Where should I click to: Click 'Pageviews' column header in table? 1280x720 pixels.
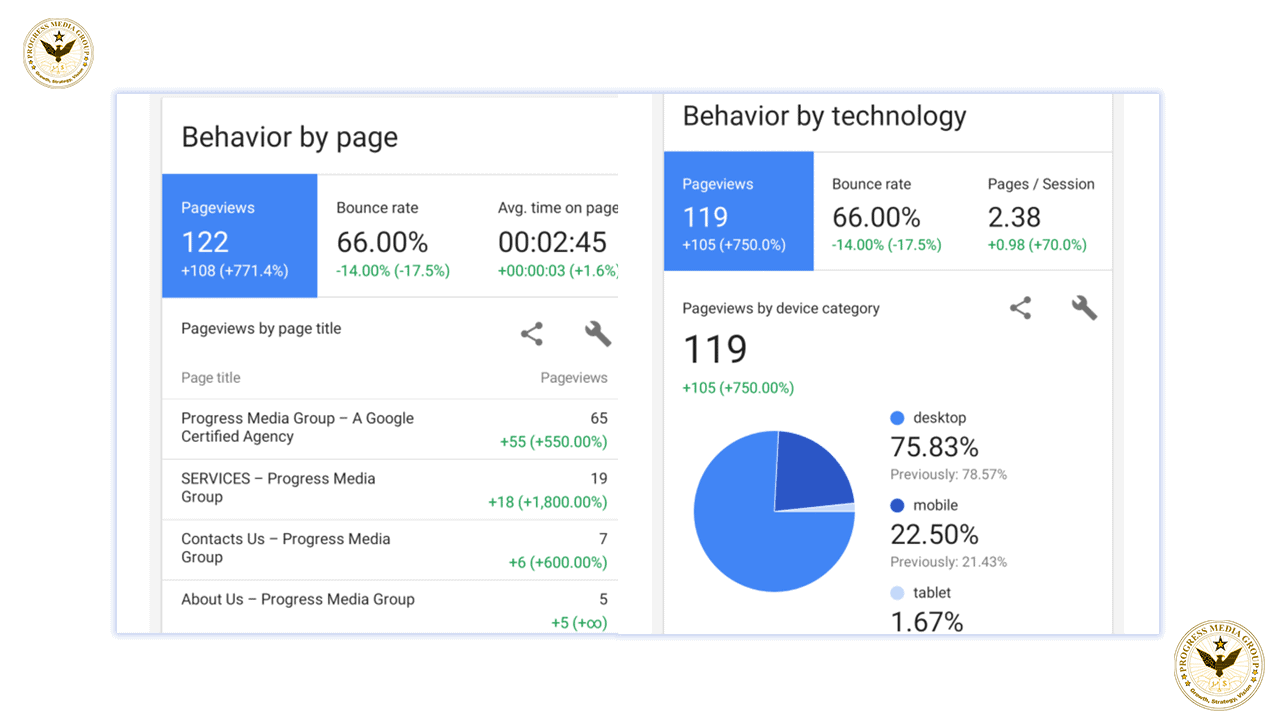[574, 378]
